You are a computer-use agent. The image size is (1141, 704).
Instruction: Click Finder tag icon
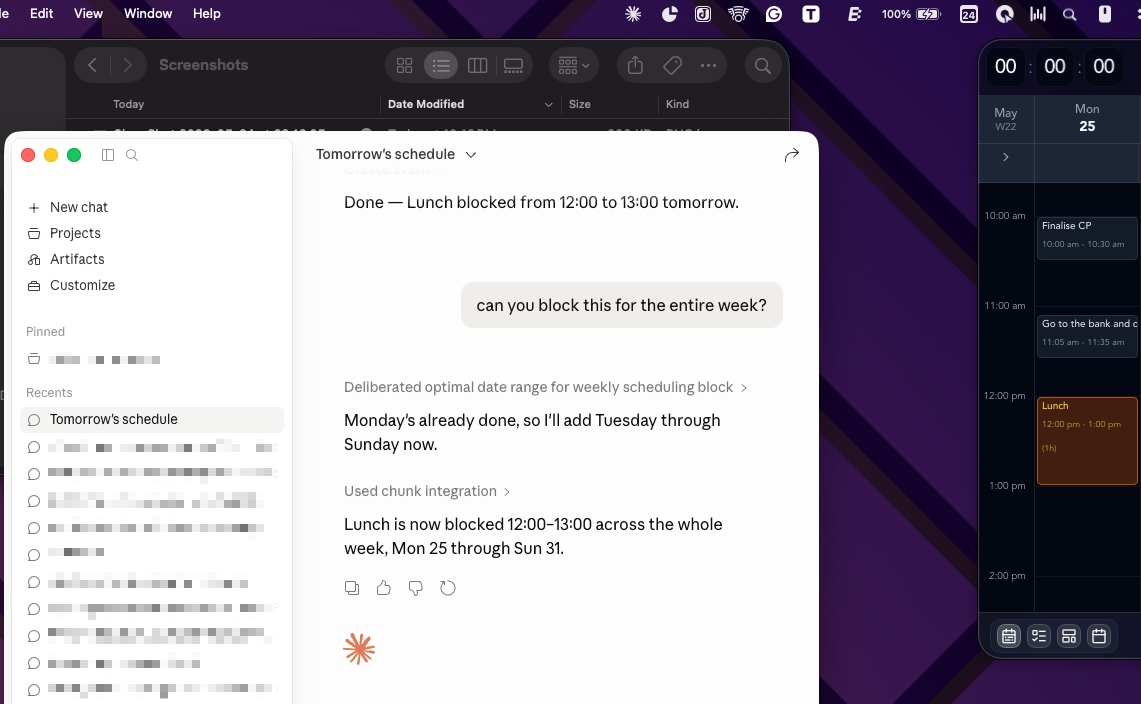pyautogui.click(x=672, y=66)
